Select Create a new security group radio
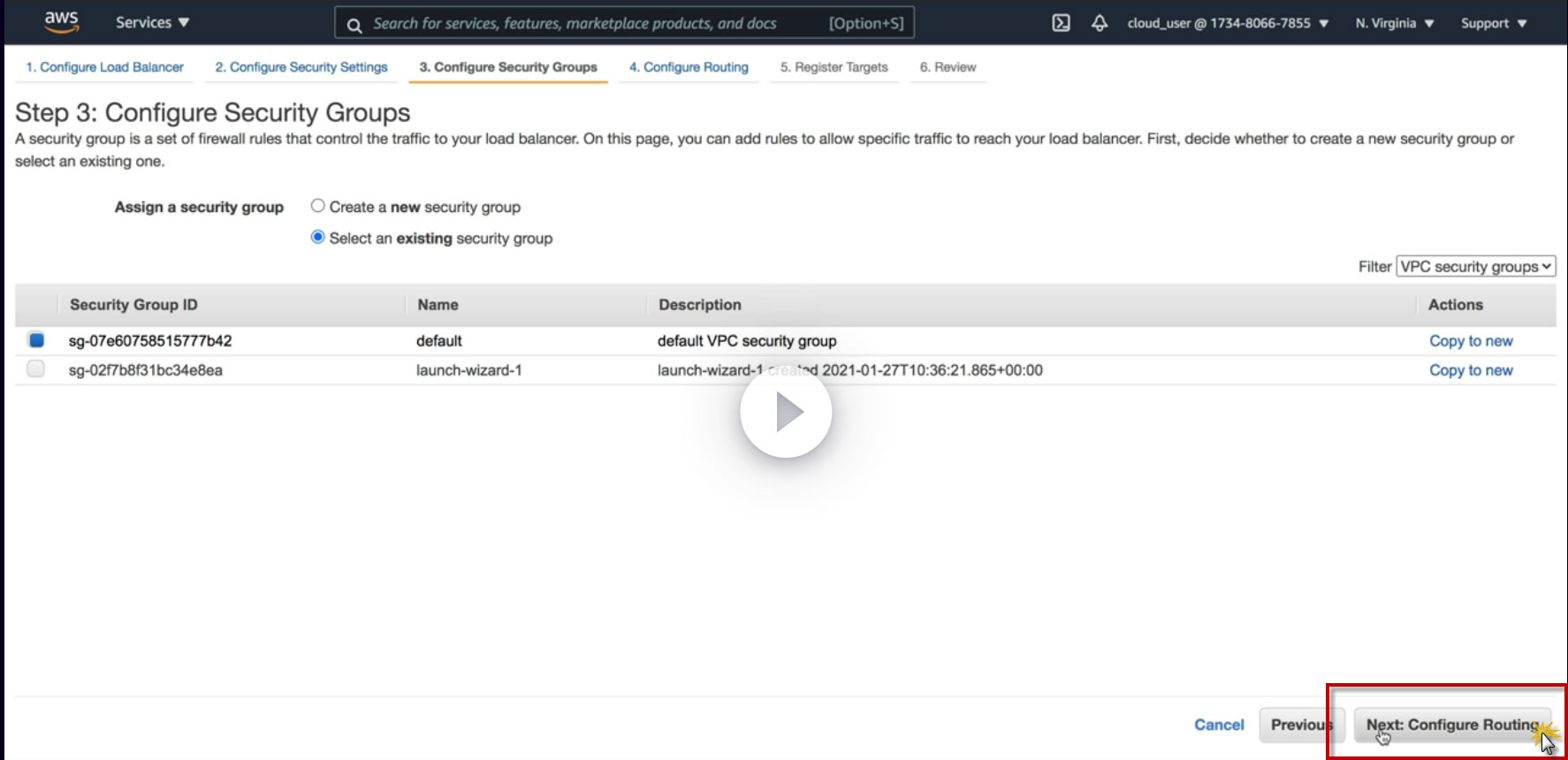The width and height of the screenshot is (1568, 760). point(318,206)
